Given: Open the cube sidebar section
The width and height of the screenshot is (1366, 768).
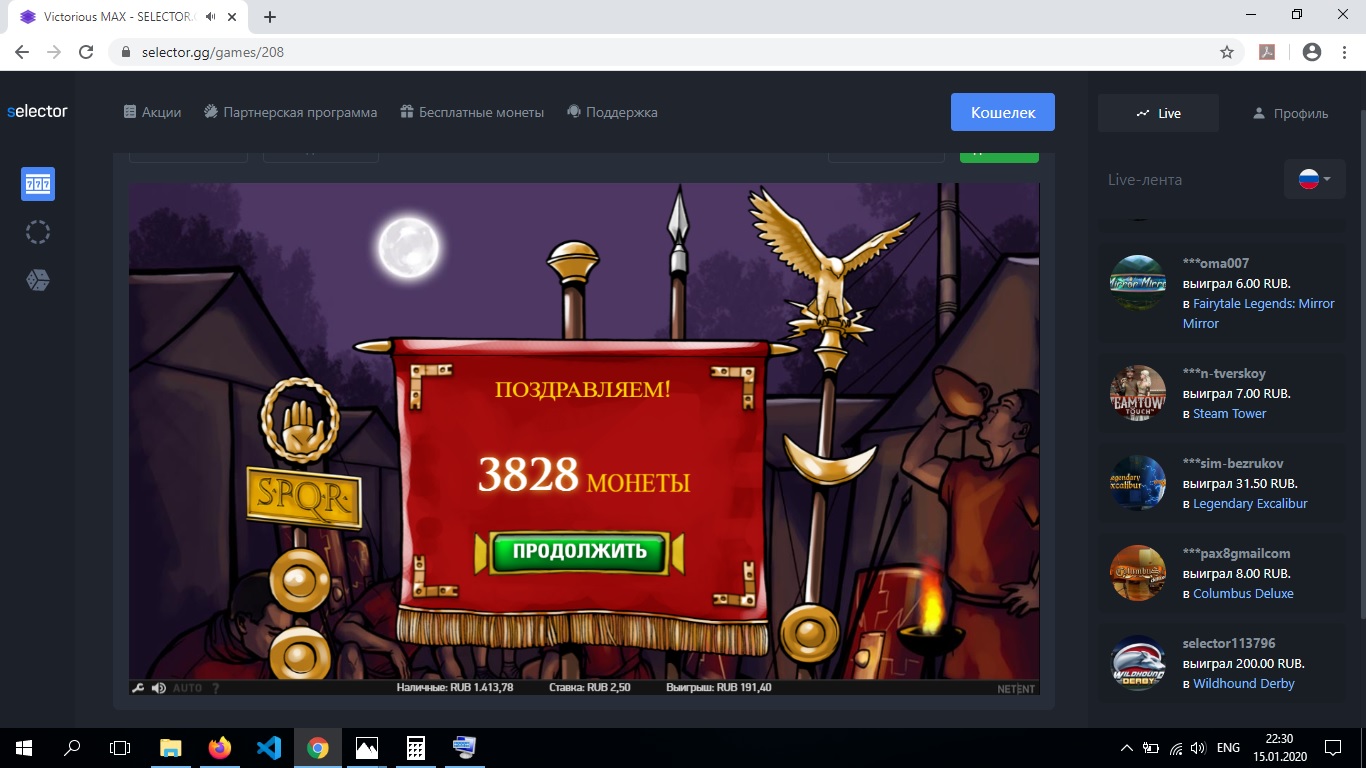Looking at the screenshot, I should [x=38, y=280].
